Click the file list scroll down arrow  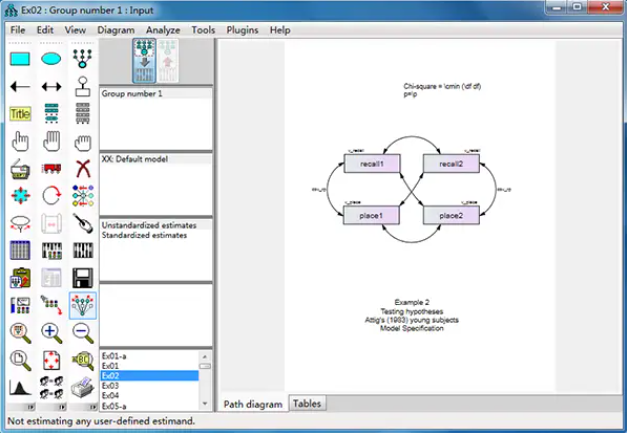pos(205,407)
